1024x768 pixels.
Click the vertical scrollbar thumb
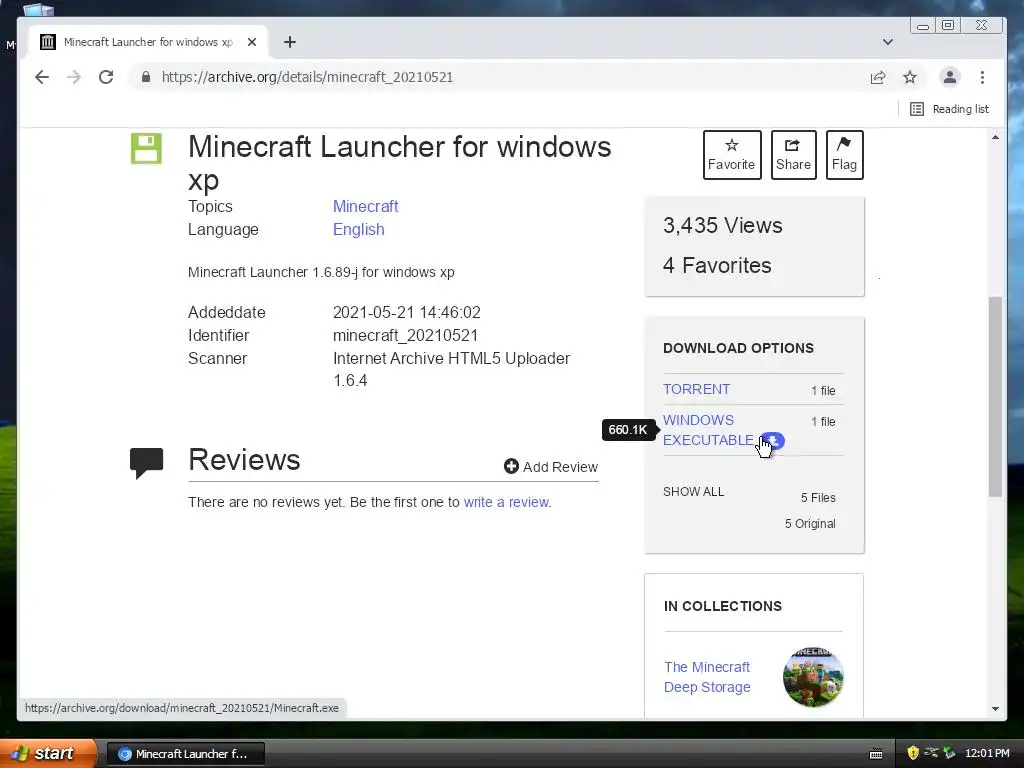[995, 397]
